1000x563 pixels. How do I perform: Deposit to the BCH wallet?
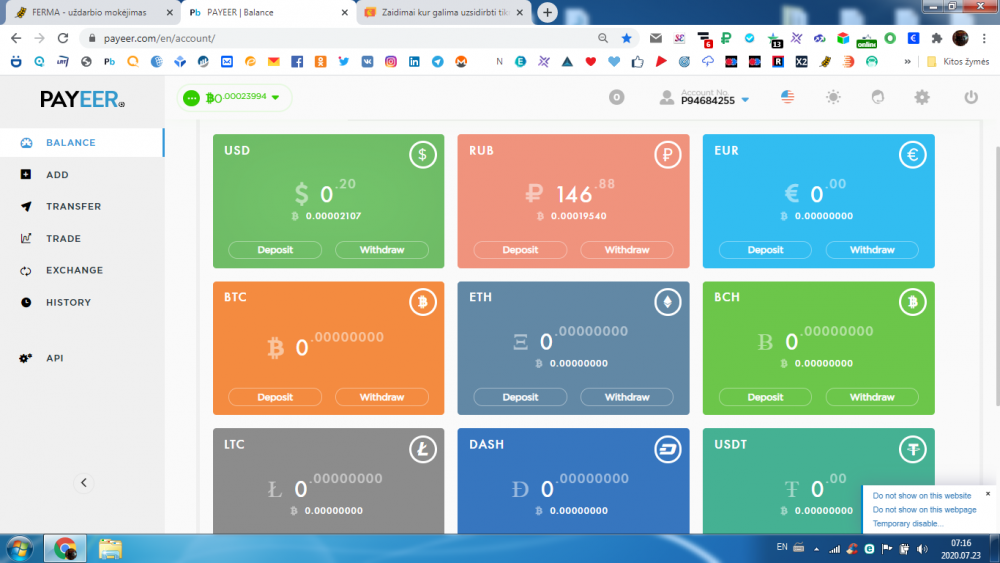765,397
